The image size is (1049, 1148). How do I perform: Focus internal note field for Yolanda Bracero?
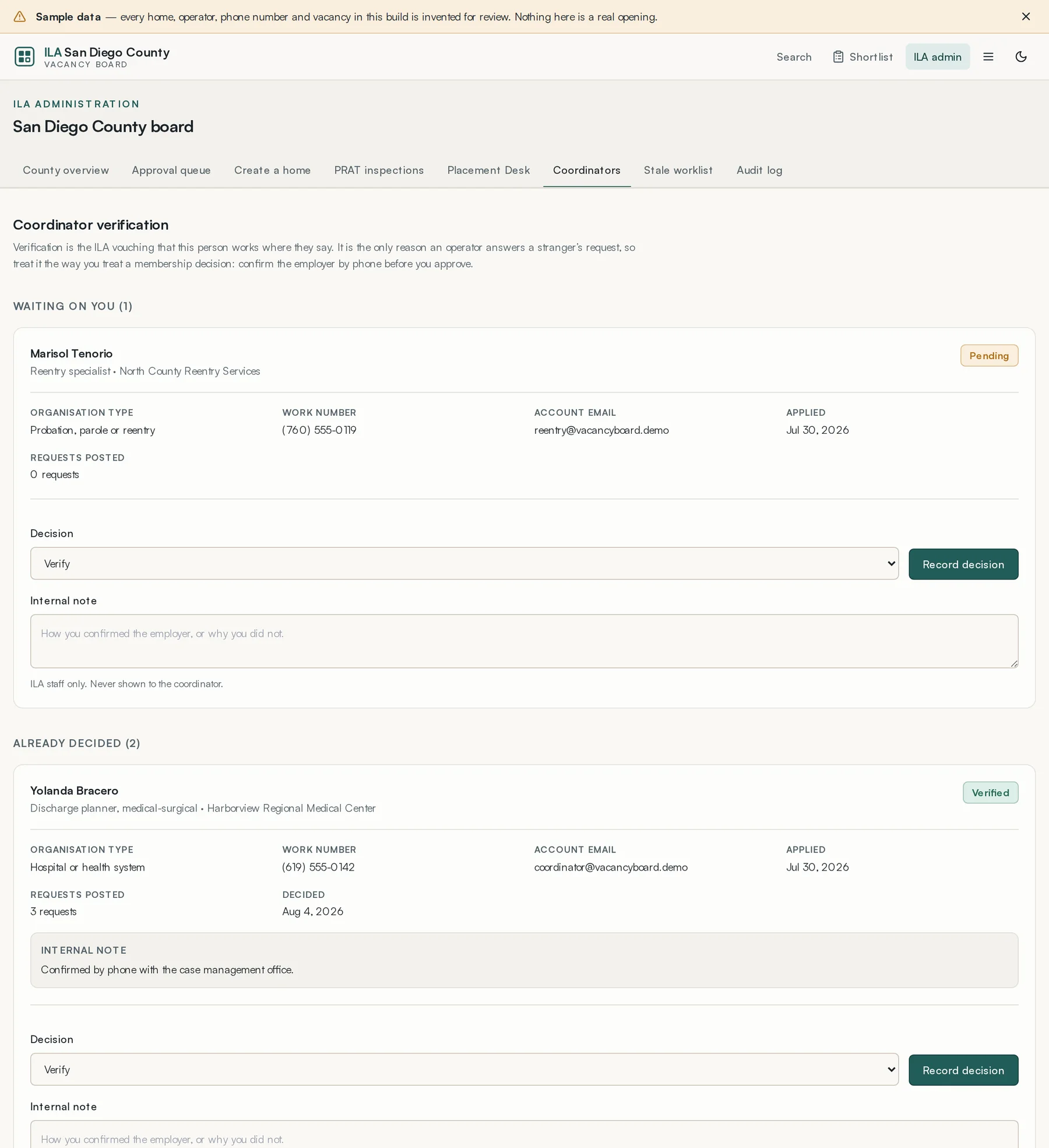[524, 1134]
